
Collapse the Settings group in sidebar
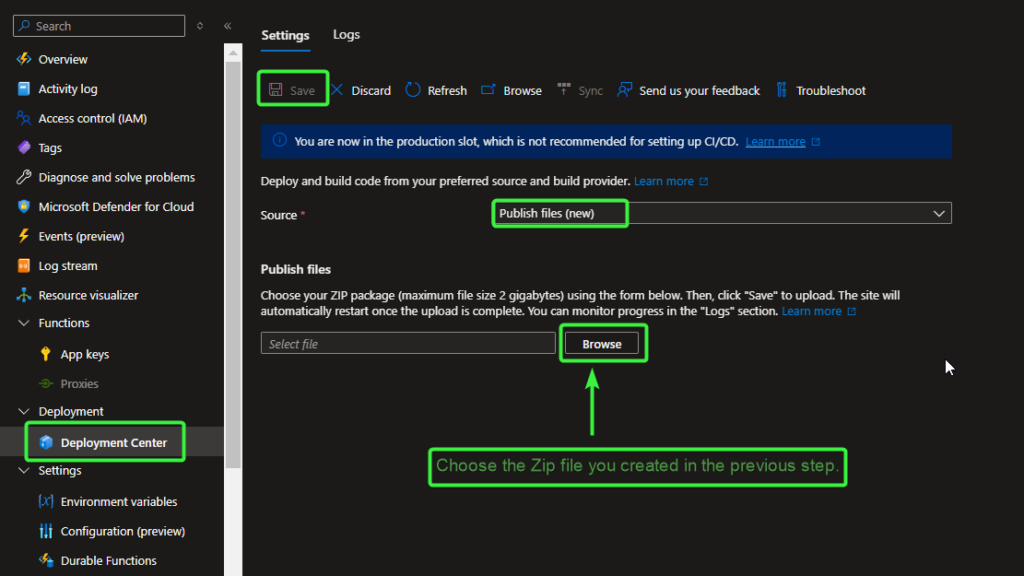coord(24,470)
